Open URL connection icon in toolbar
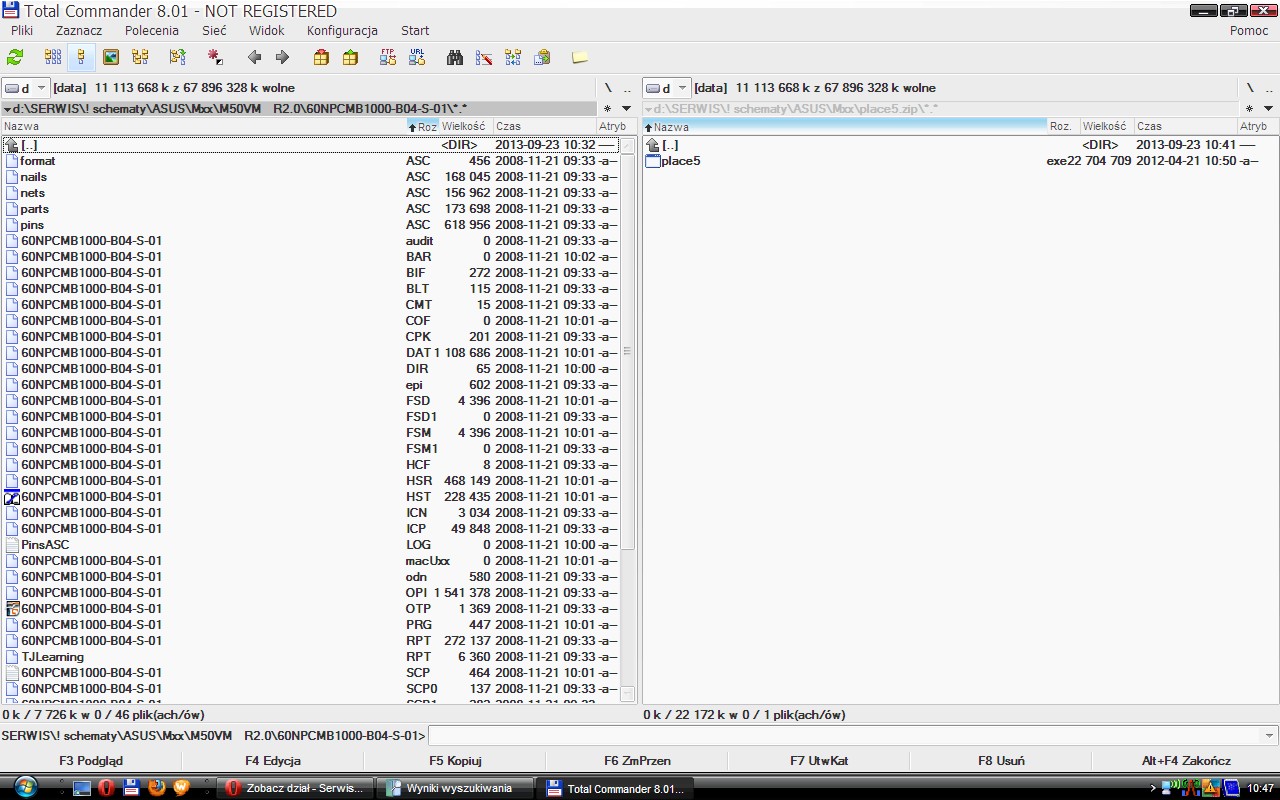The height and width of the screenshot is (800, 1280). click(x=417, y=58)
